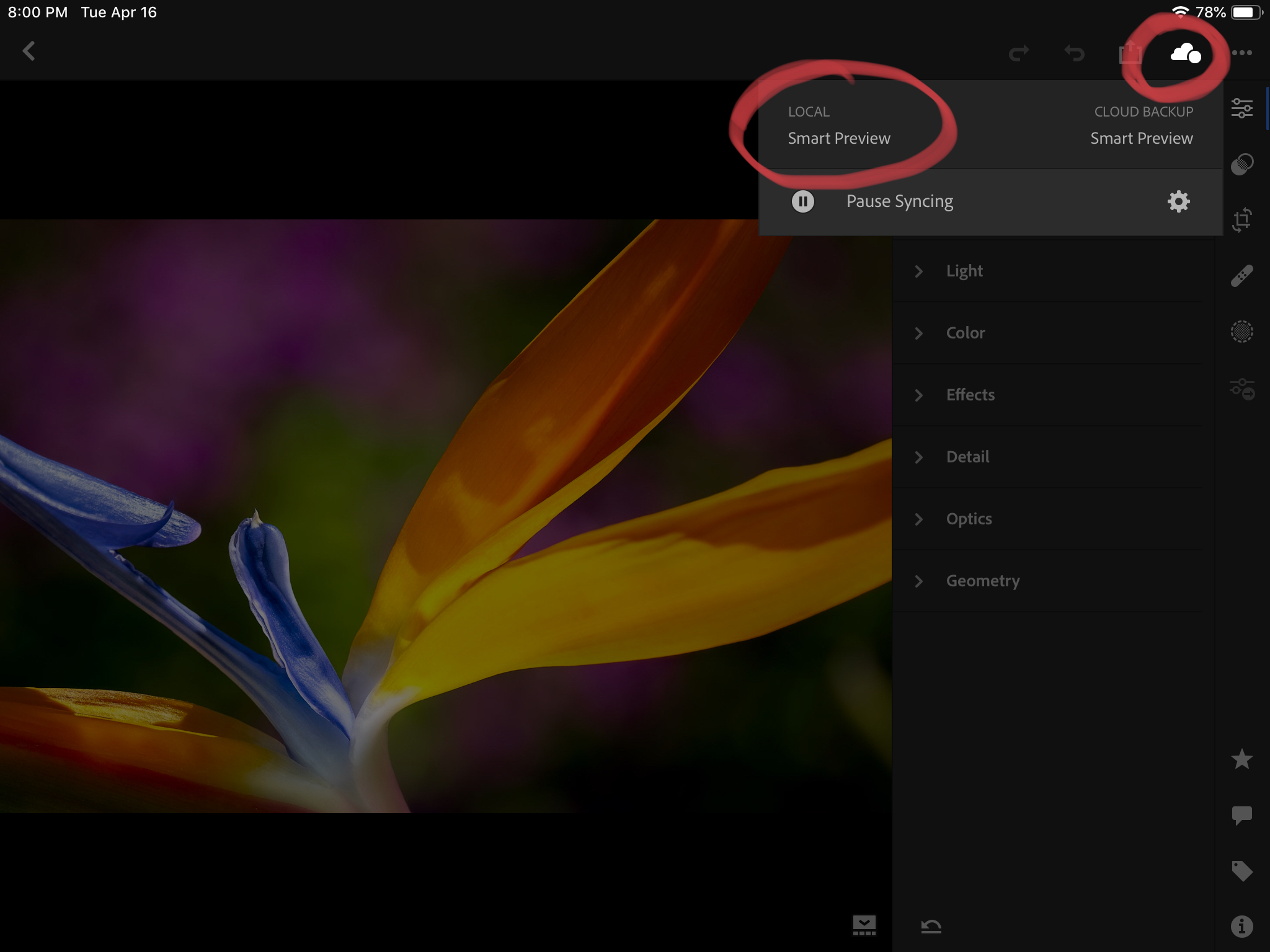Tap the undo arrow icon
The image size is (1270, 952).
click(x=1074, y=53)
